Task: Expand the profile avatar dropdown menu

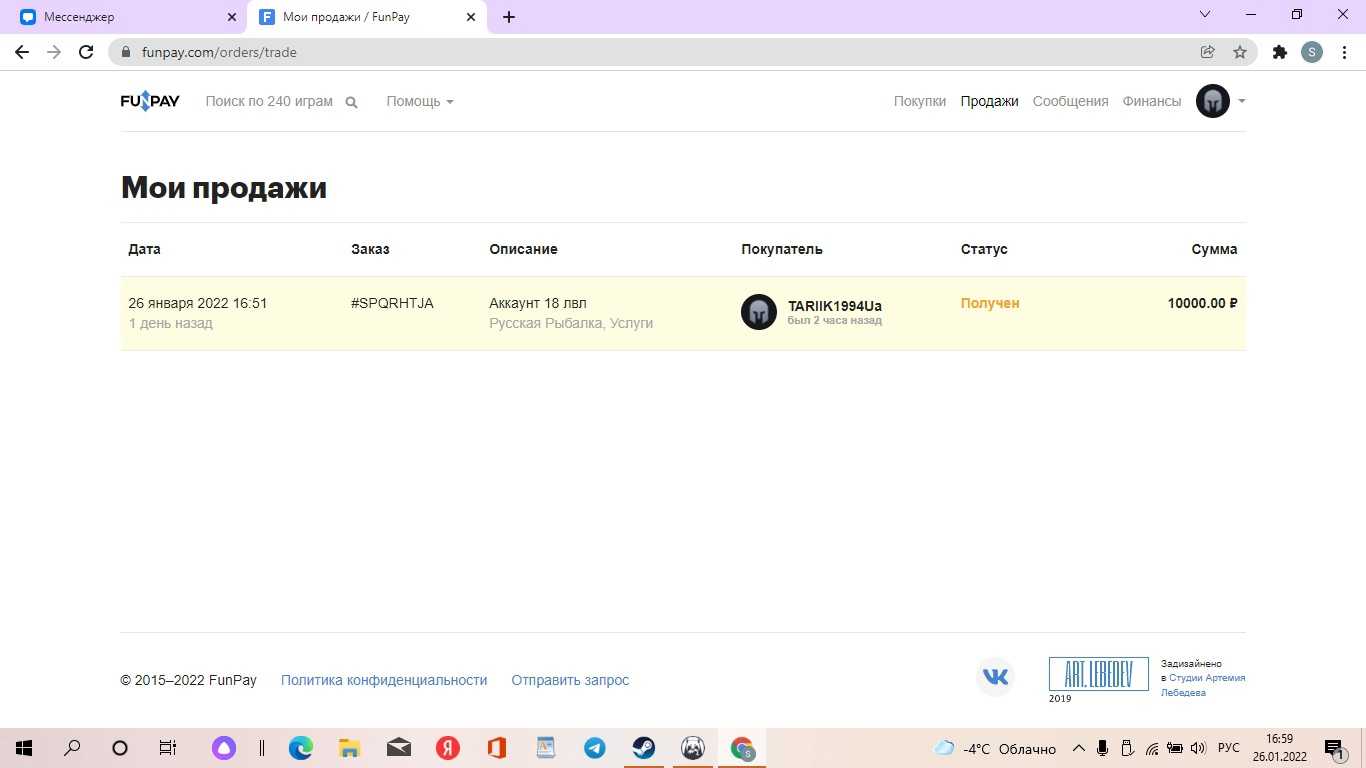Action: click(x=1241, y=101)
